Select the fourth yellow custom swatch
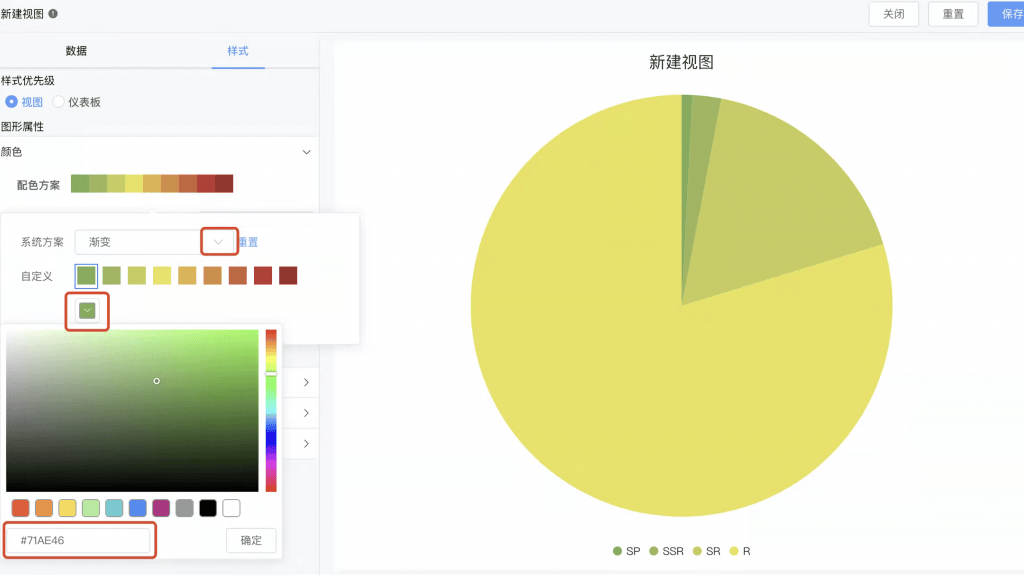The image size is (1024, 575). coord(162,276)
